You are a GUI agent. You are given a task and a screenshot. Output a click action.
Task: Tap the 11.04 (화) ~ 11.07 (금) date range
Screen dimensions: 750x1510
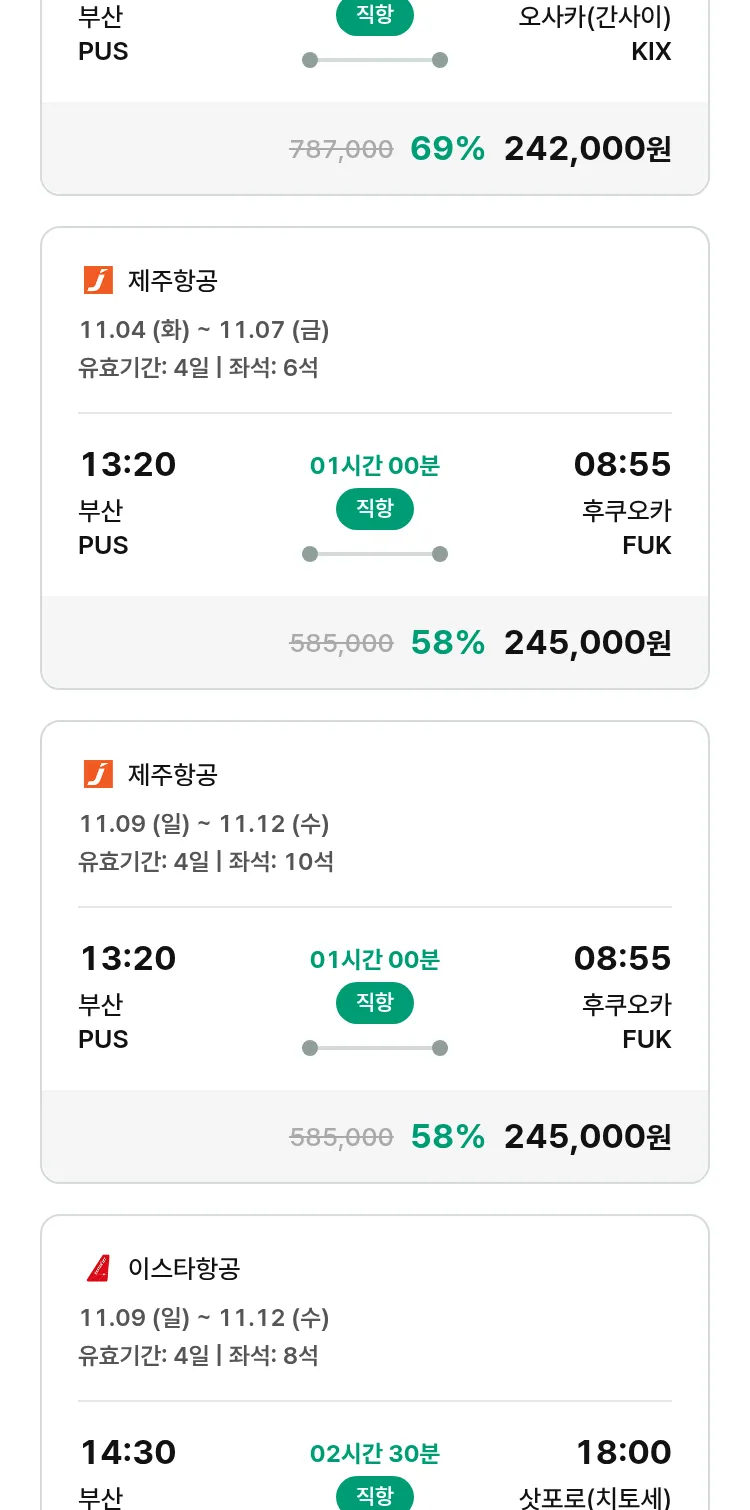204,329
